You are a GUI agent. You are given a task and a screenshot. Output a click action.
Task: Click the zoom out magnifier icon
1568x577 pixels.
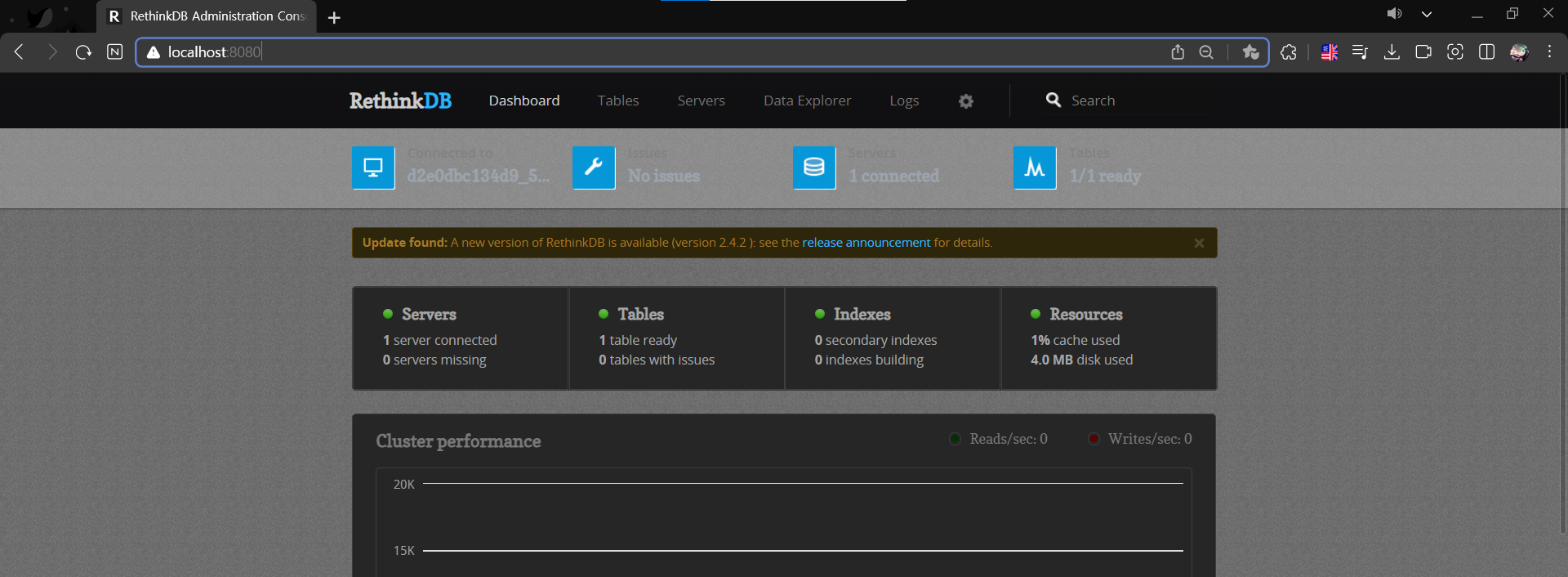1206,52
